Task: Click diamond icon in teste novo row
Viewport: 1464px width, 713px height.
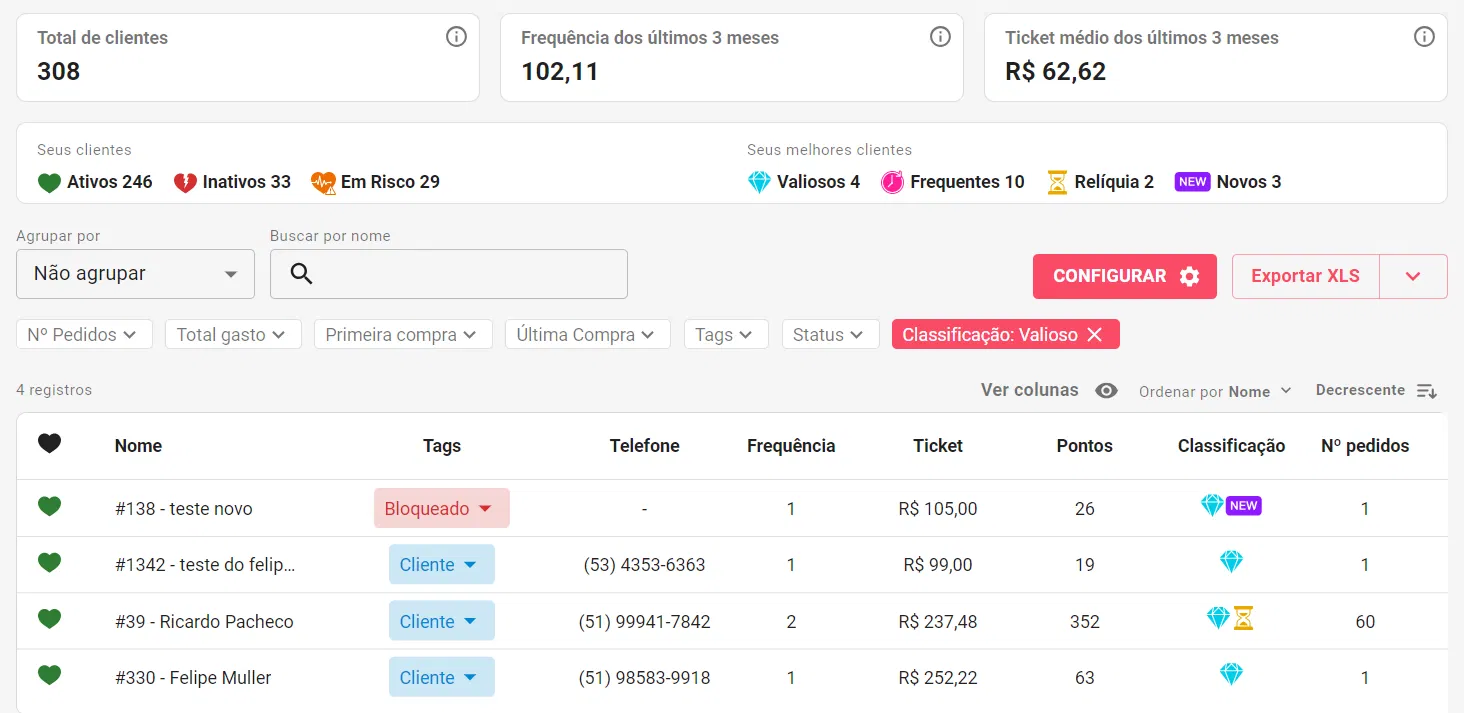Action: coord(1212,506)
